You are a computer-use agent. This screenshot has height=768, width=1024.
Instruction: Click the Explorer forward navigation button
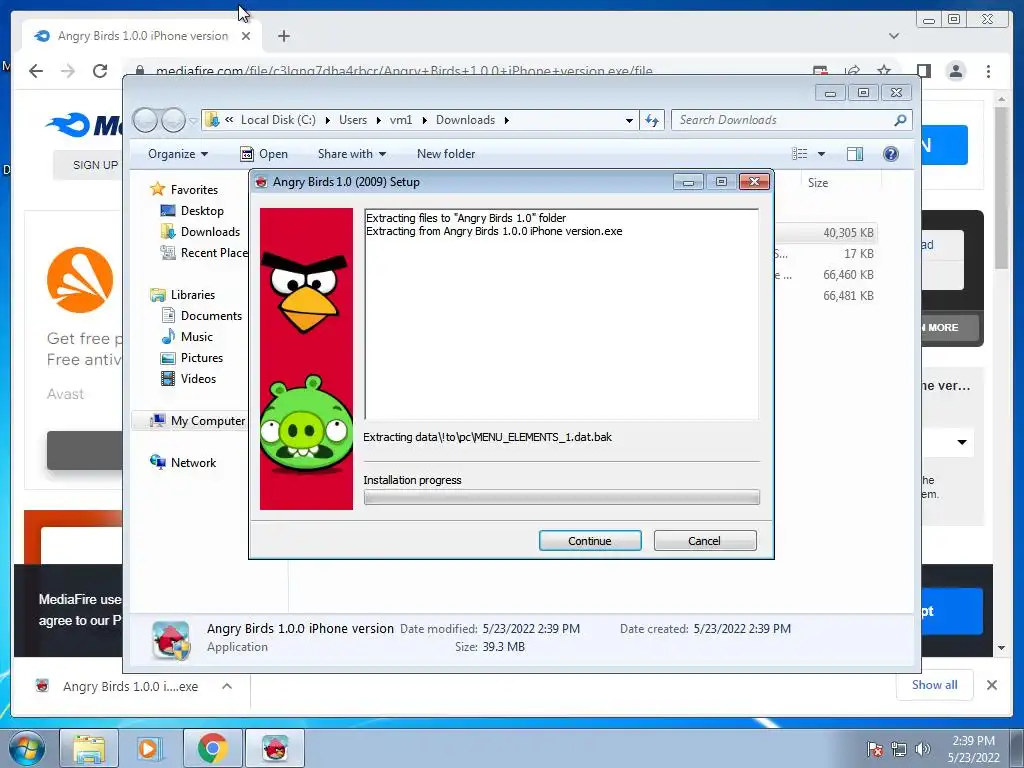(x=173, y=120)
